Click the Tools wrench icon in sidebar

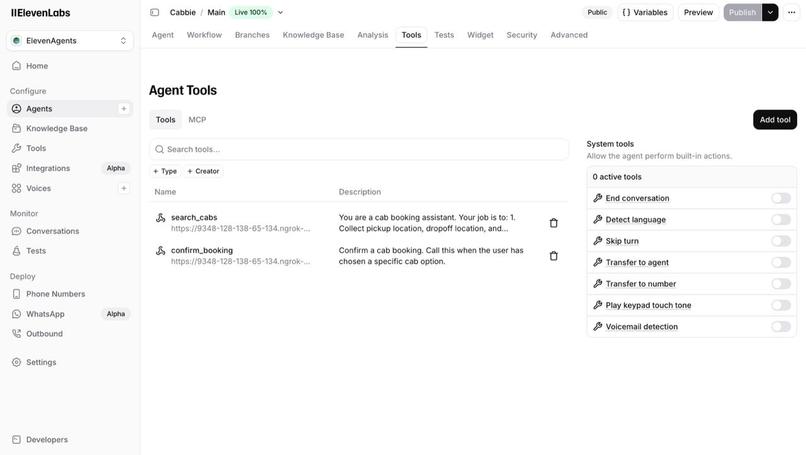point(16,148)
